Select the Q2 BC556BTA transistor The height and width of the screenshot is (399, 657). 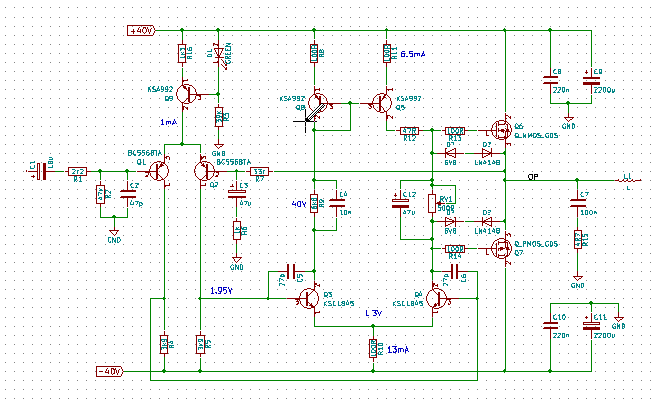(204, 171)
